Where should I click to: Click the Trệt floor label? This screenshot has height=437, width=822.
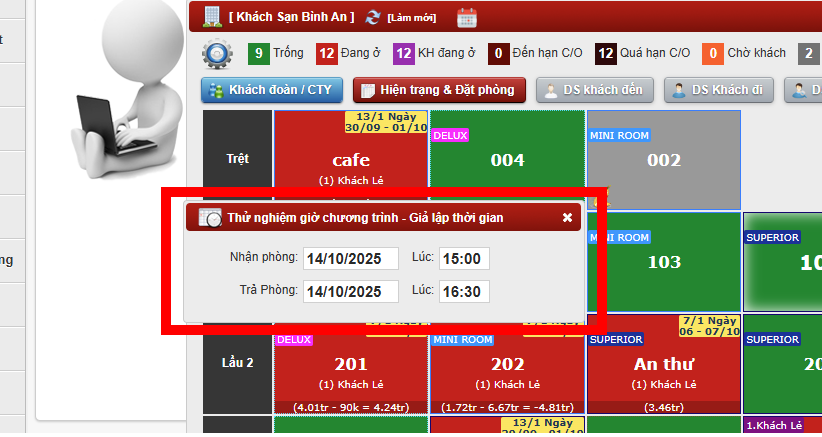click(237, 159)
